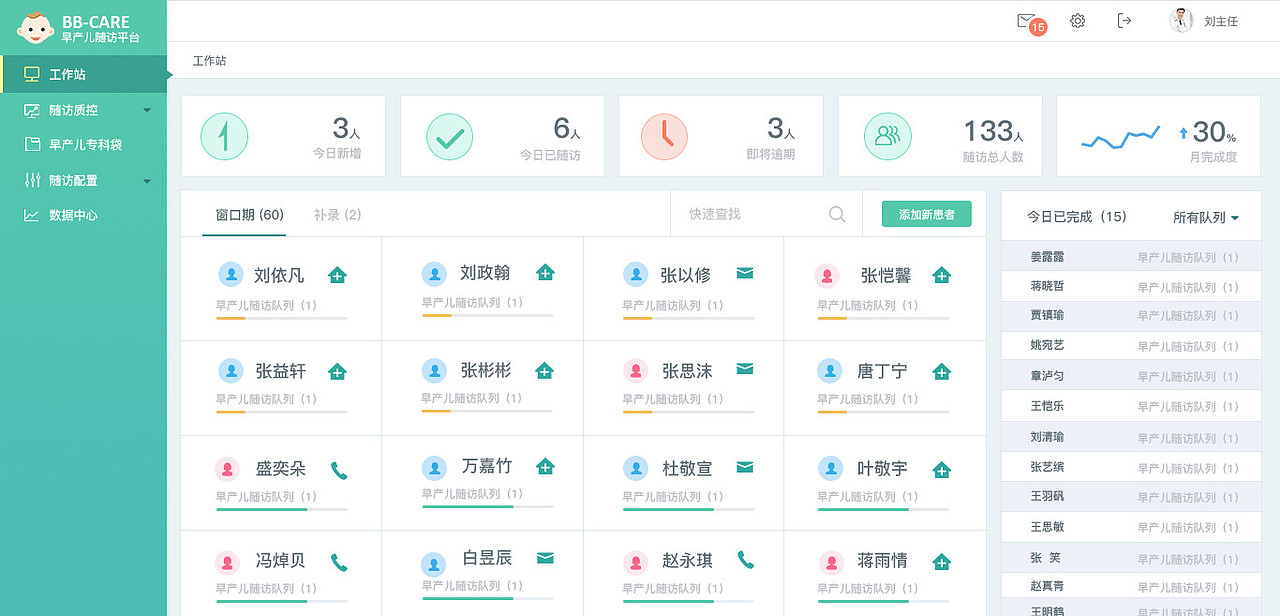Click the settings gear icon
Viewport: 1280px width, 616px height.
point(1077,20)
